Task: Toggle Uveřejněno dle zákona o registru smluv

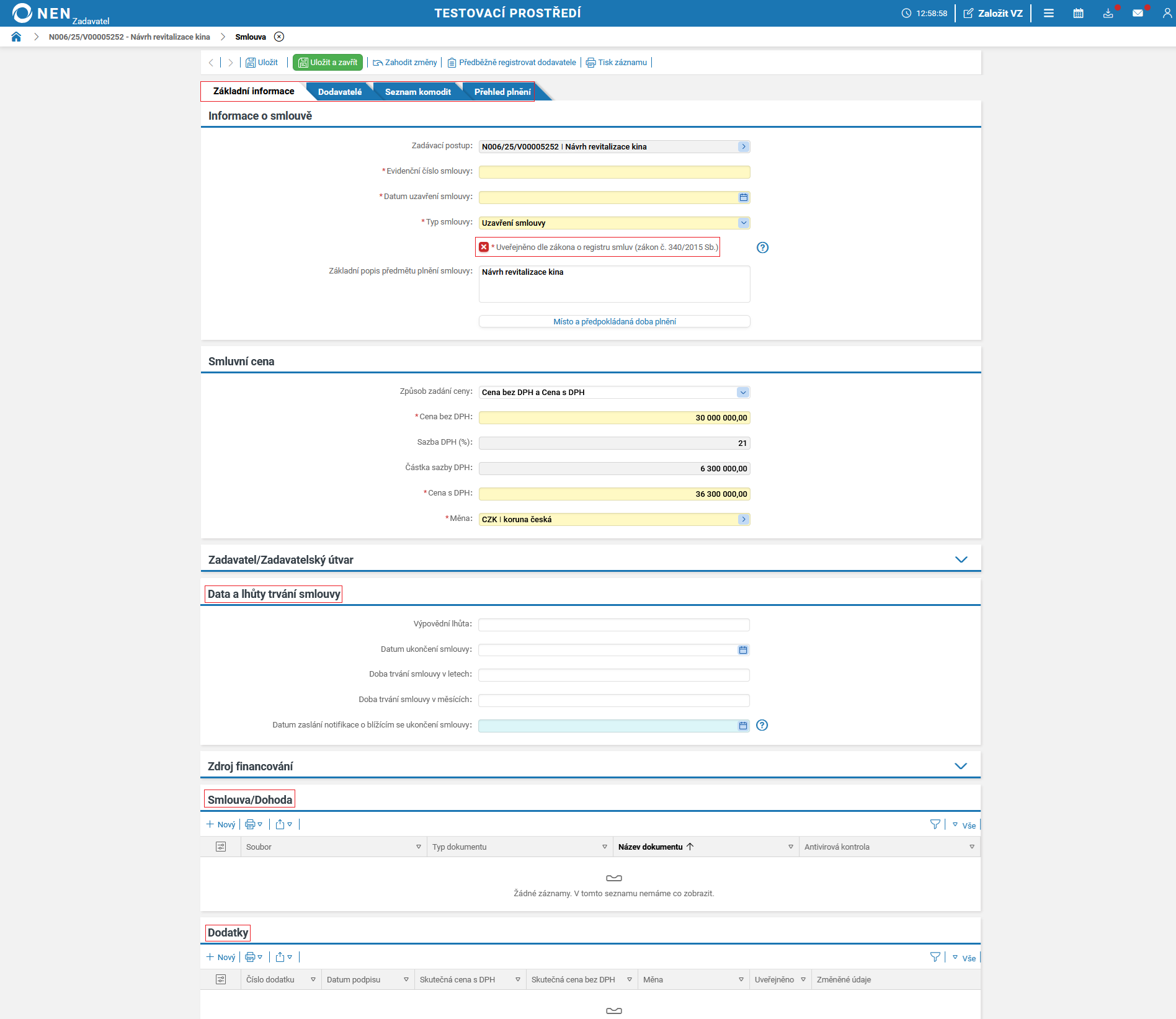Action: (484, 247)
